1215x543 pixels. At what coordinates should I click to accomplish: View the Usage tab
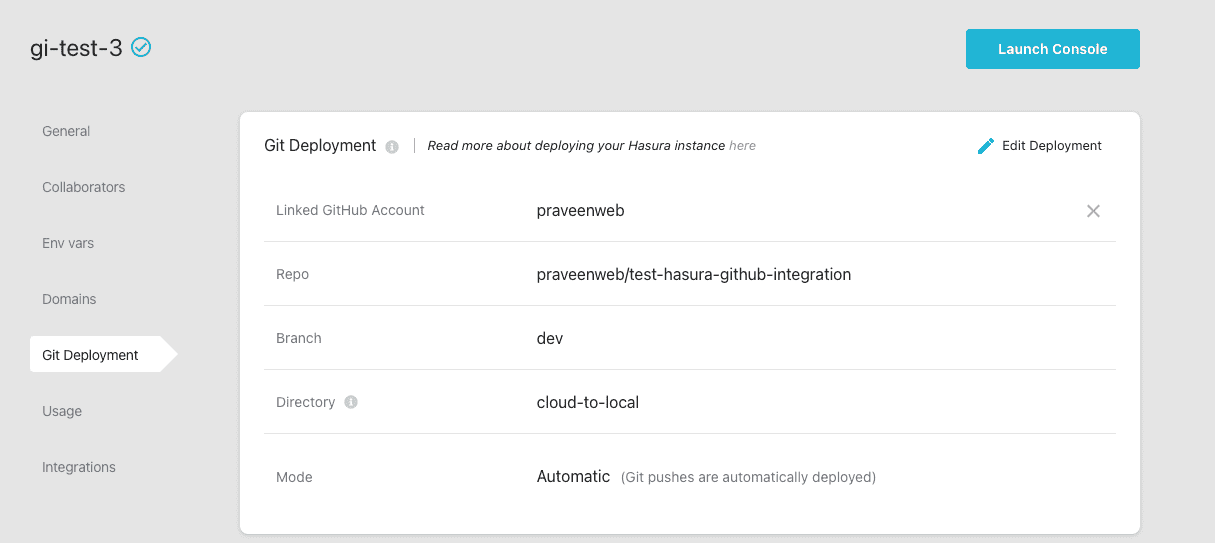(62, 411)
